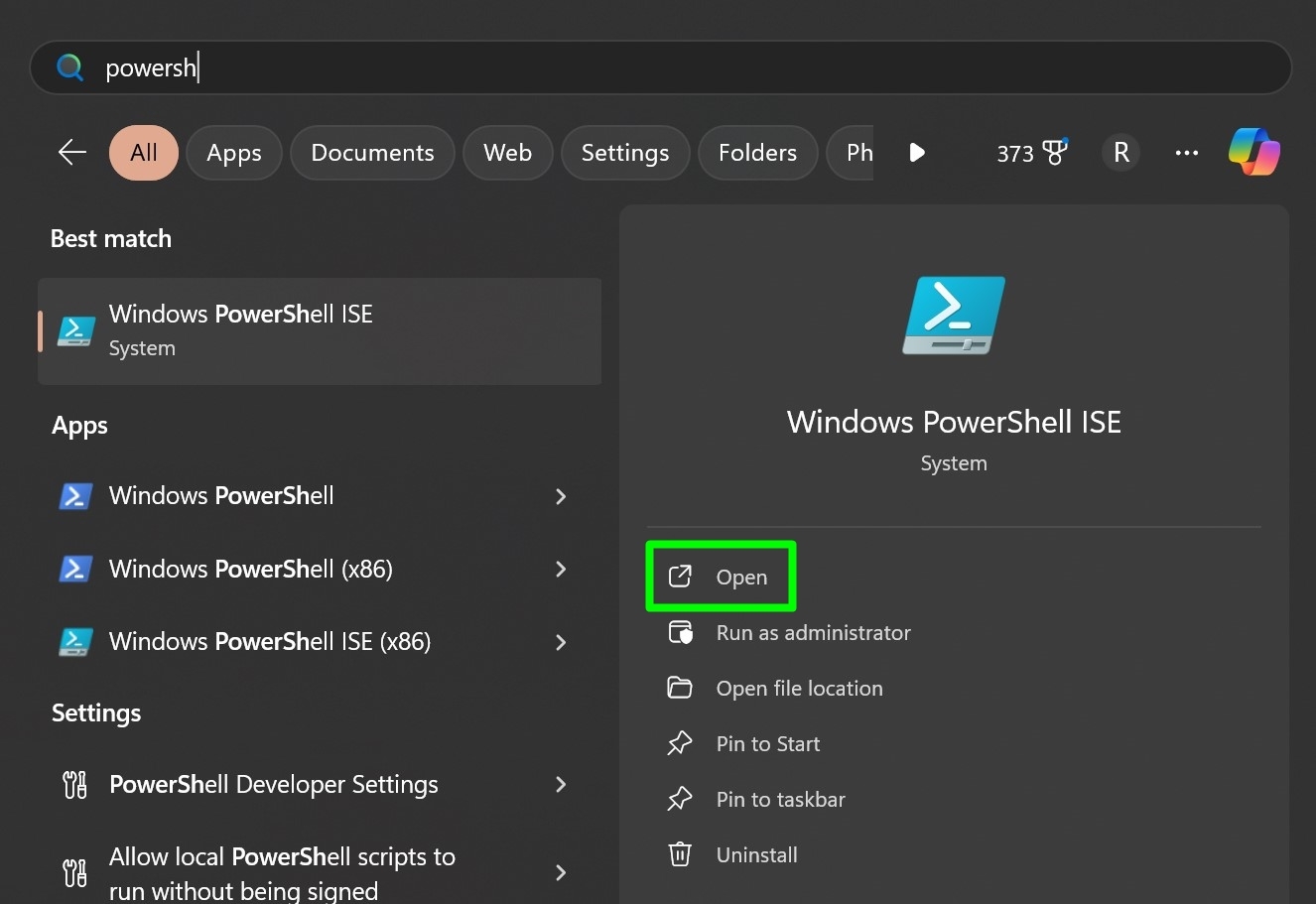
Task: Open the three-dot options menu
Action: 1187,153
